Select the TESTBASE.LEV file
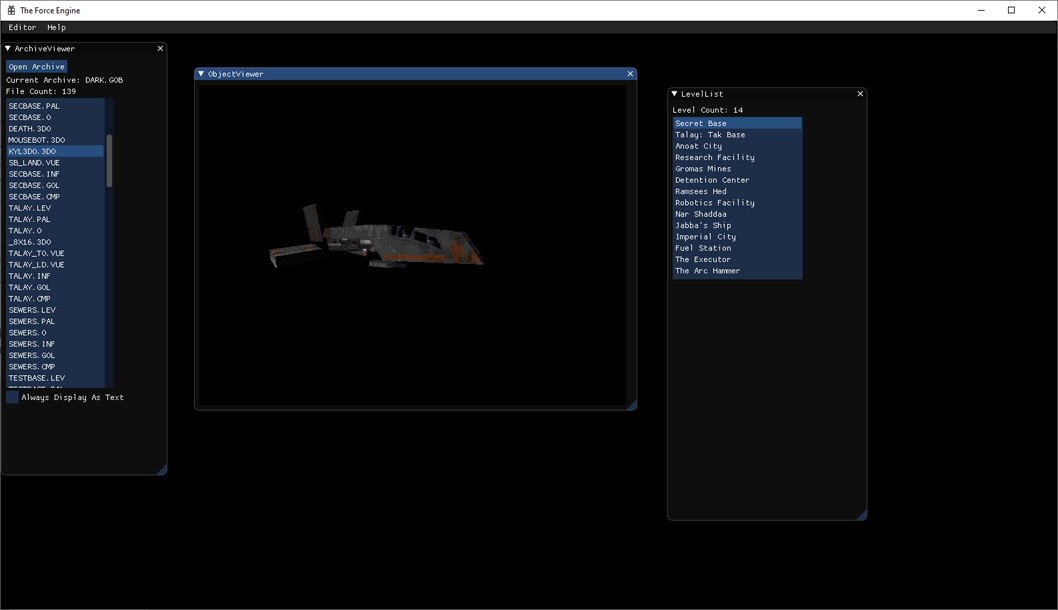The height and width of the screenshot is (610, 1058). [55, 378]
